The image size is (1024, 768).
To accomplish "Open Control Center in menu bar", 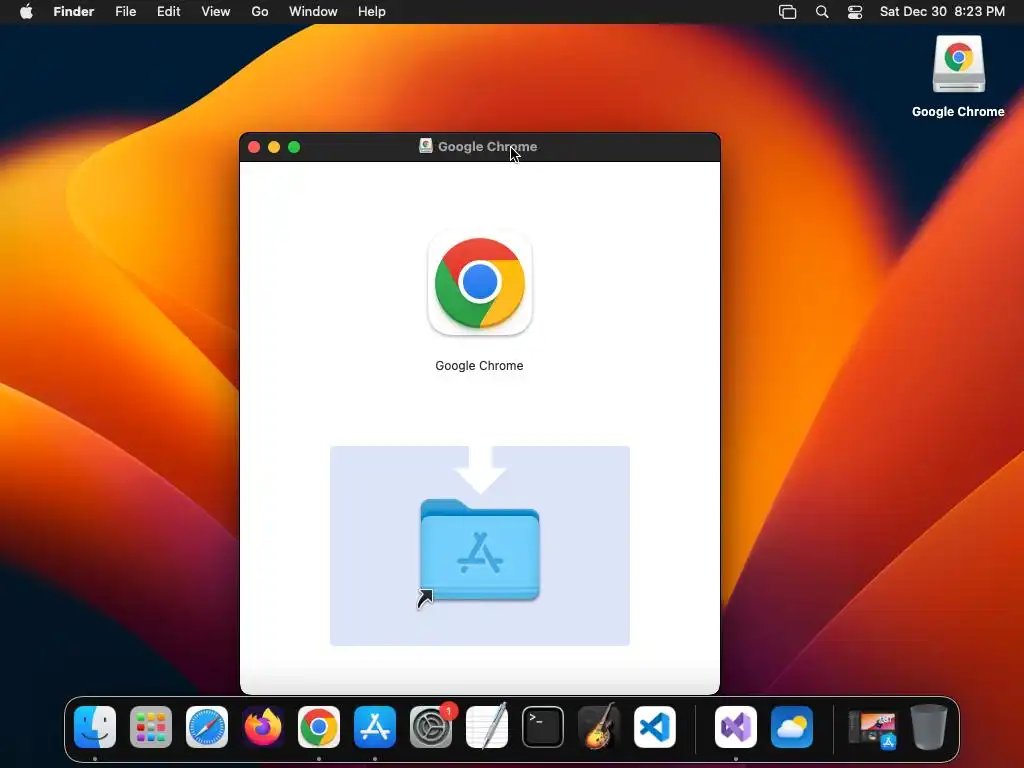I will [855, 12].
